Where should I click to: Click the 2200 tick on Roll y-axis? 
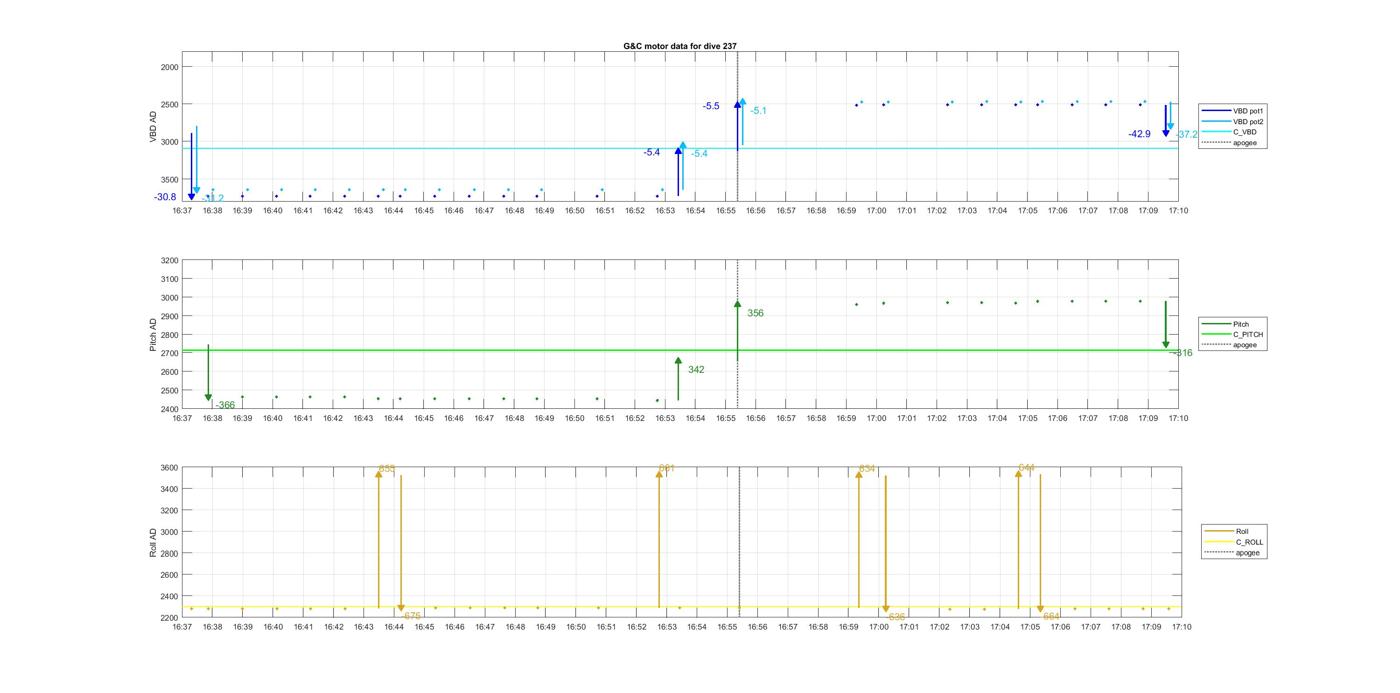click(x=169, y=618)
